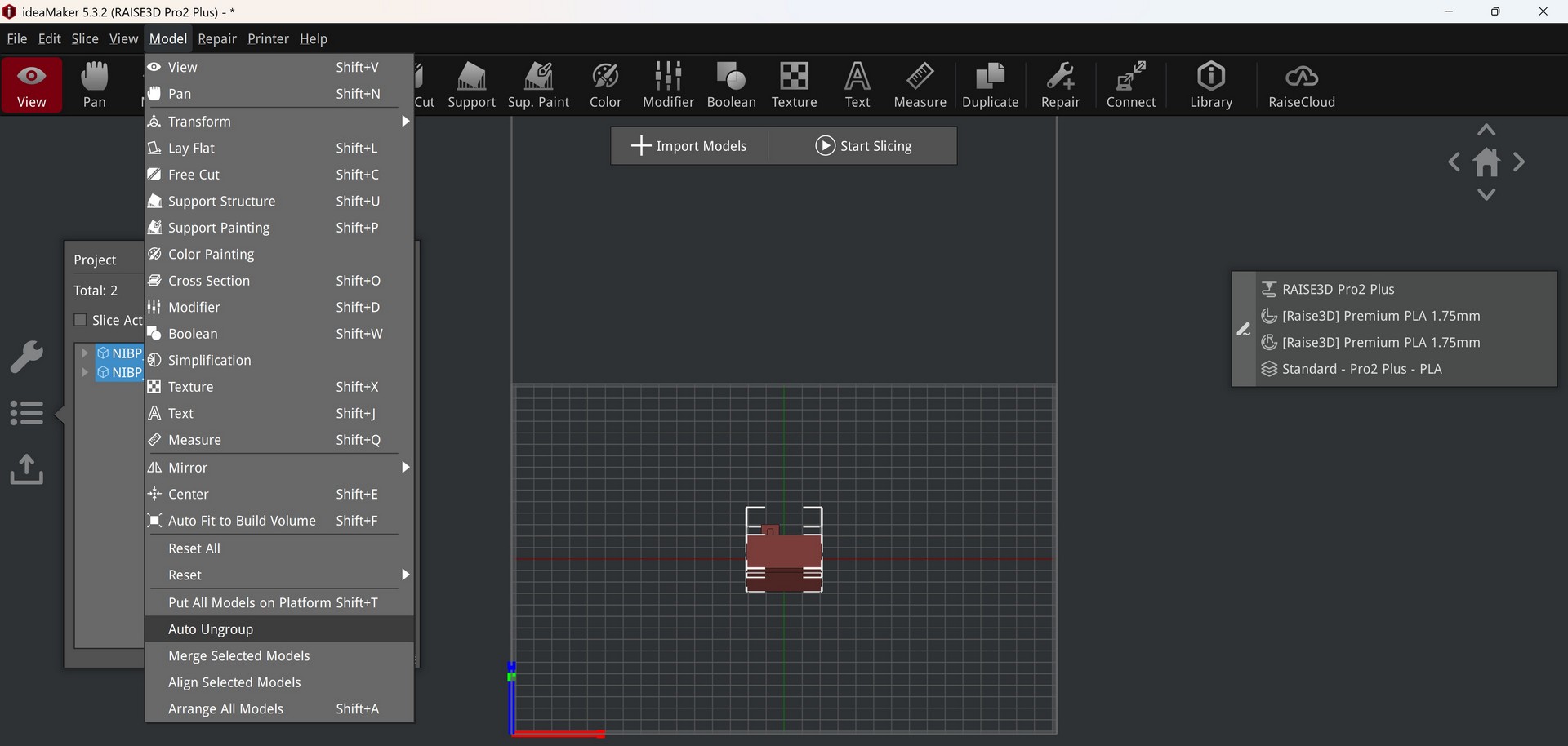The width and height of the screenshot is (1568, 746).
Task: Reset camera with the home view icon
Action: (1486, 162)
